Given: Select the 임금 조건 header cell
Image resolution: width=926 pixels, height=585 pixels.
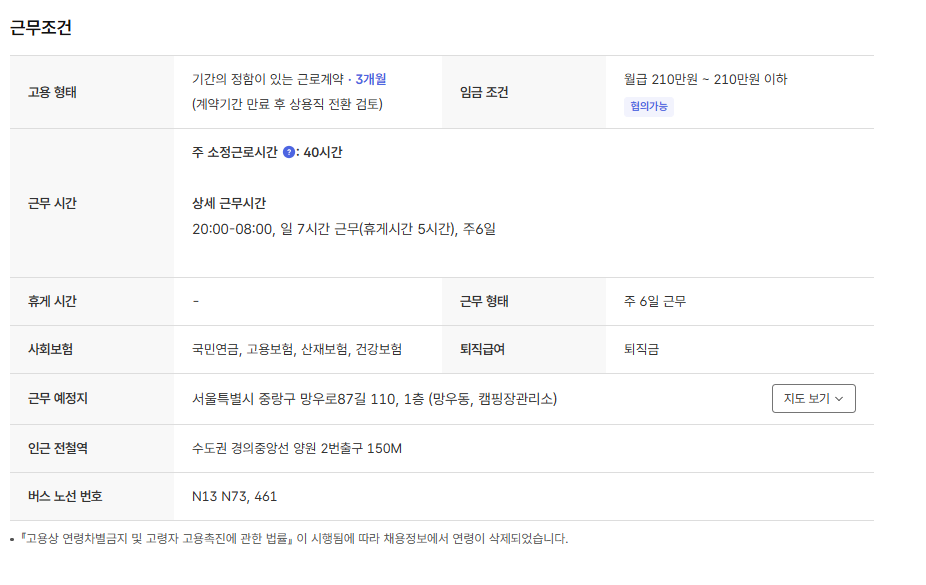Looking at the screenshot, I should tap(484, 93).
